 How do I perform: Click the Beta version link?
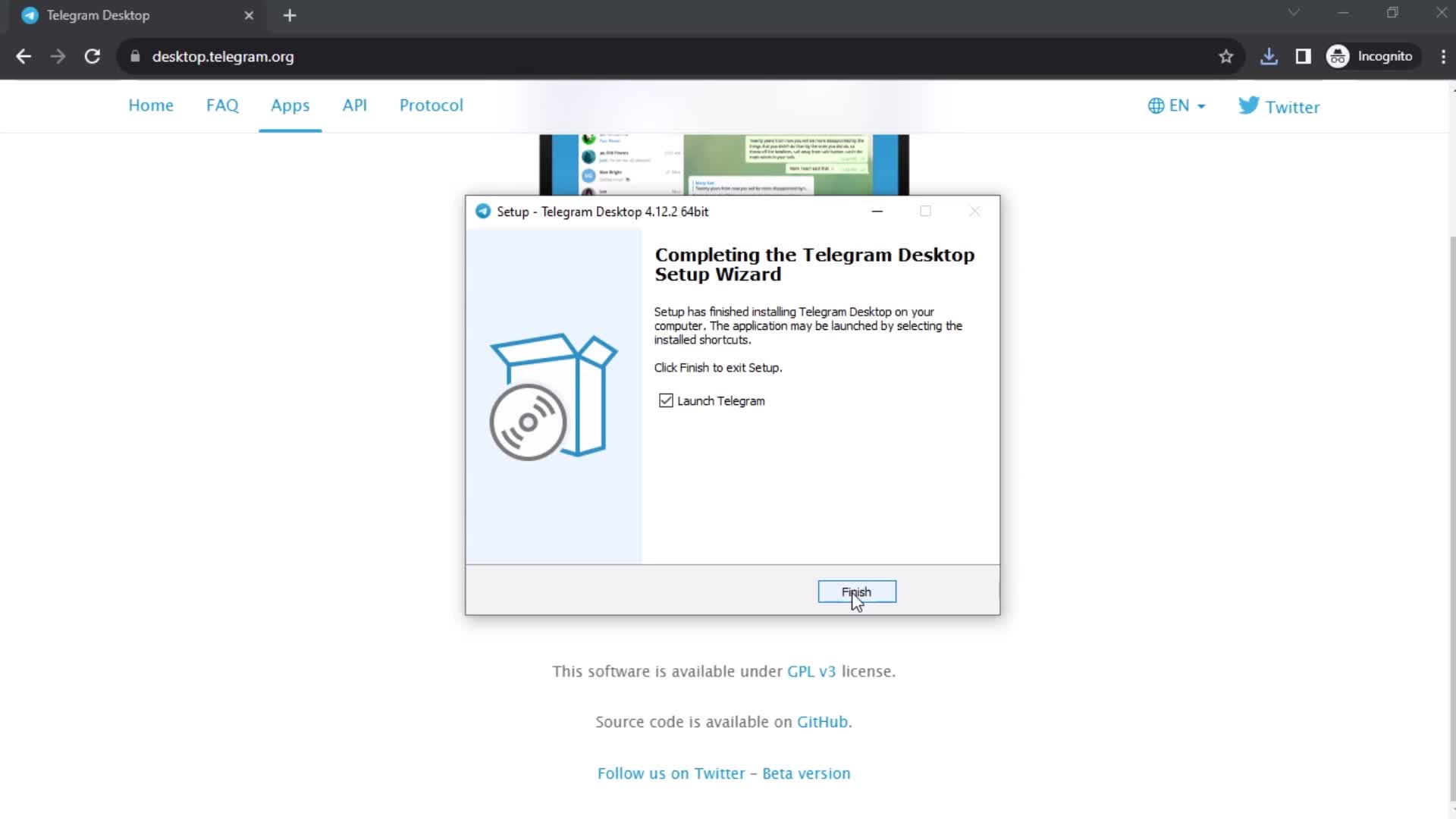[807, 773]
